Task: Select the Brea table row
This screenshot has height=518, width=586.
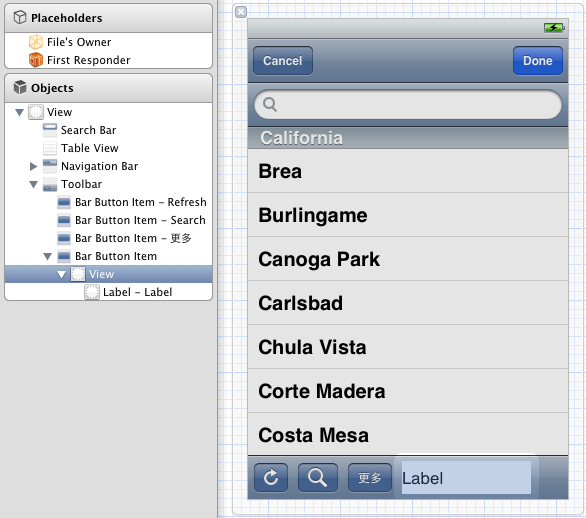Action: pyautogui.click(x=408, y=171)
